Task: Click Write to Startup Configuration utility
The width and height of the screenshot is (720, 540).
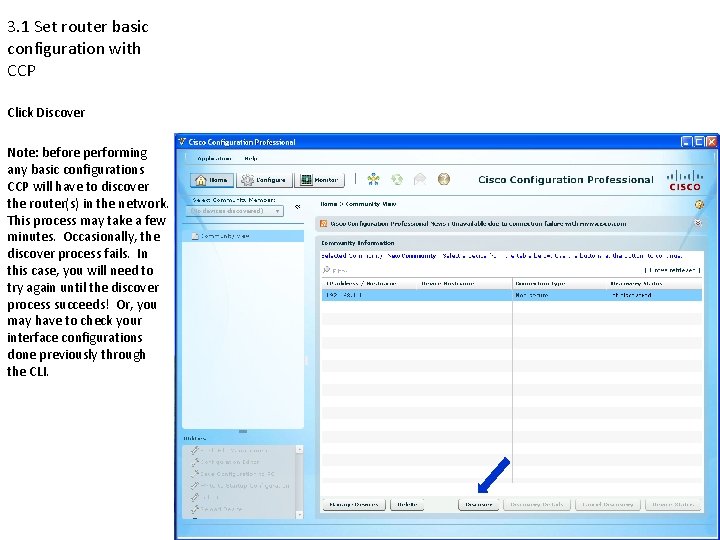Action: click(x=245, y=485)
